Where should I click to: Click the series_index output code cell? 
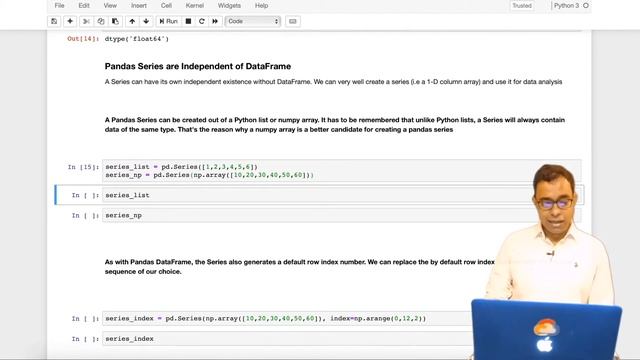tap(287, 339)
